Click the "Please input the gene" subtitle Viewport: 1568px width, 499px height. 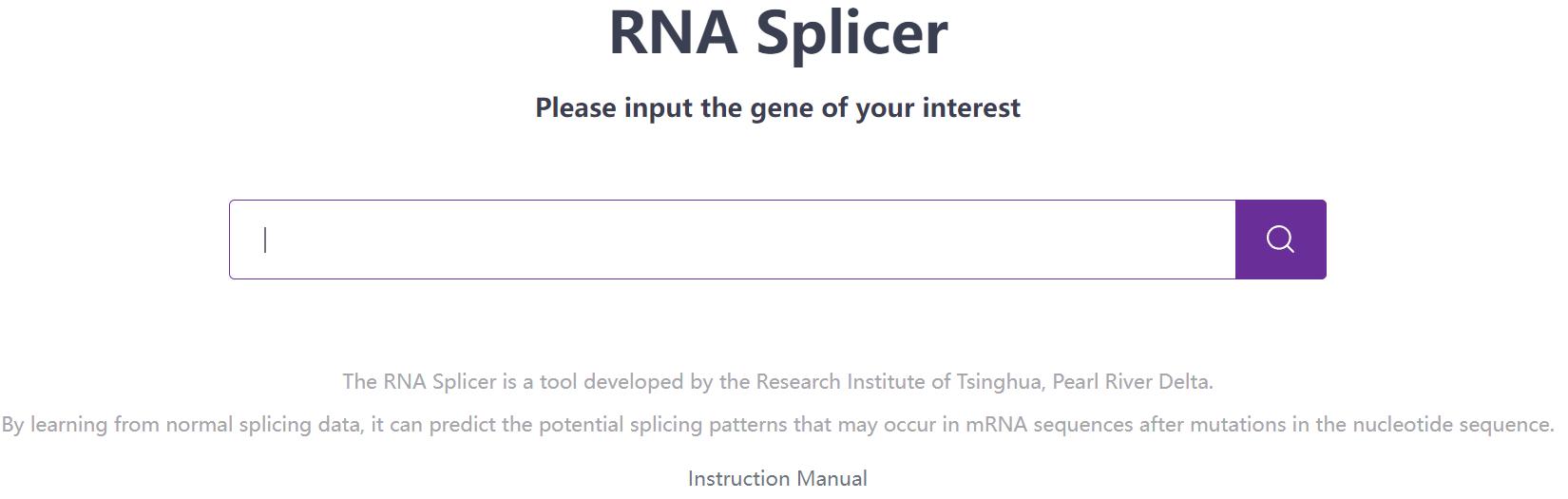pyautogui.click(x=777, y=107)
